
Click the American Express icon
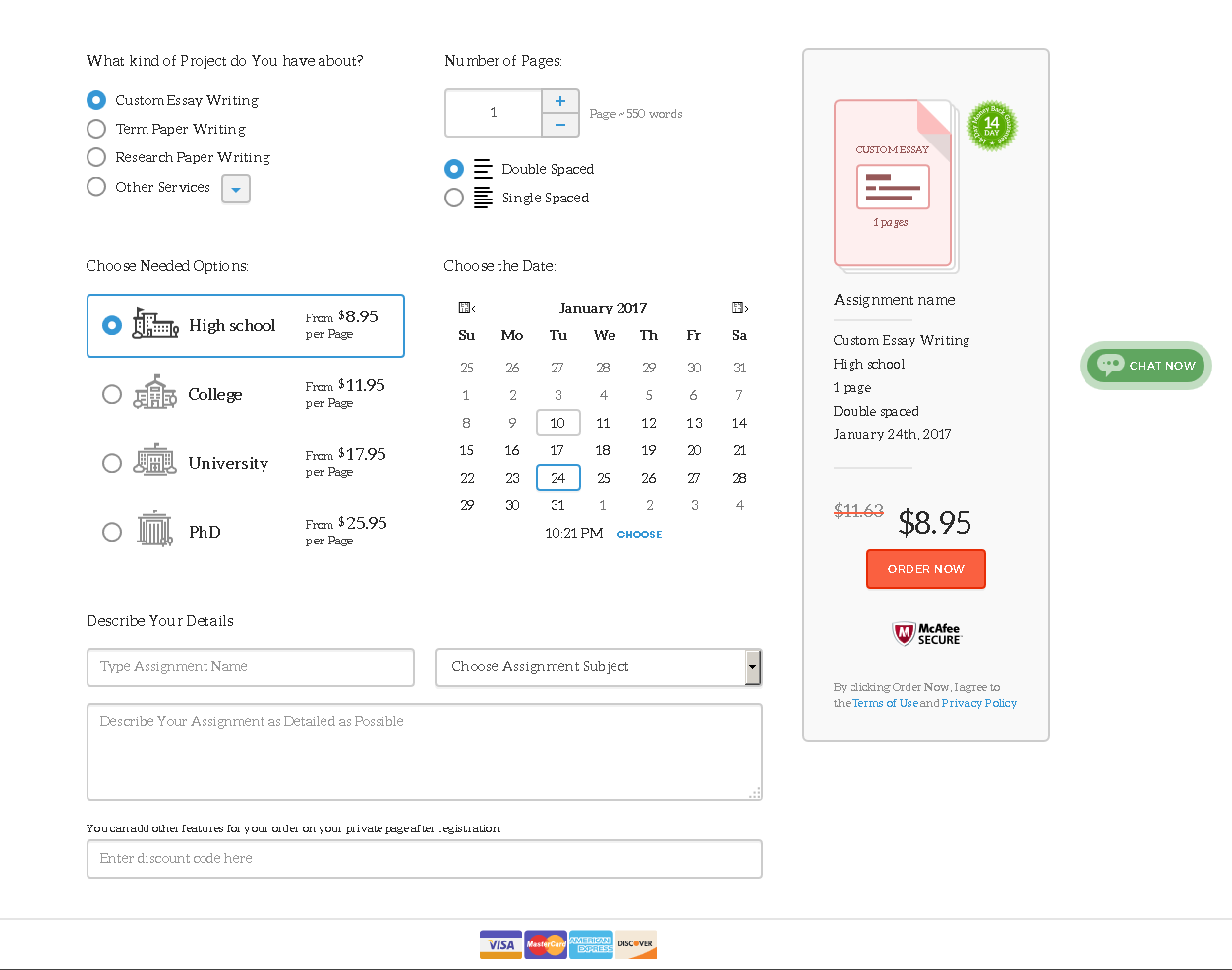[591, 944]
